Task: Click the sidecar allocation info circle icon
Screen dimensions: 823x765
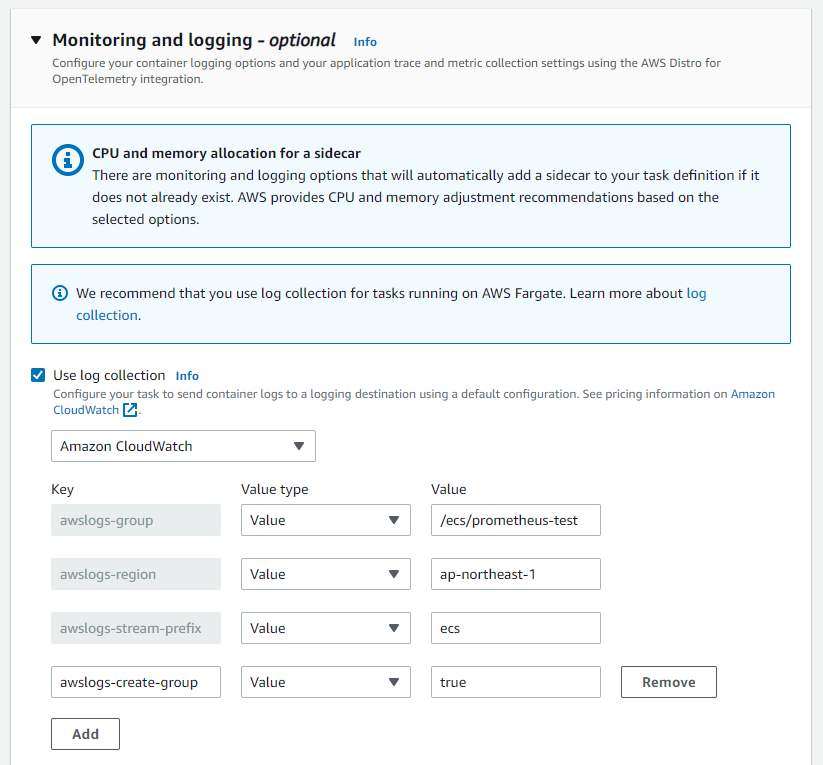Action: 67,159
